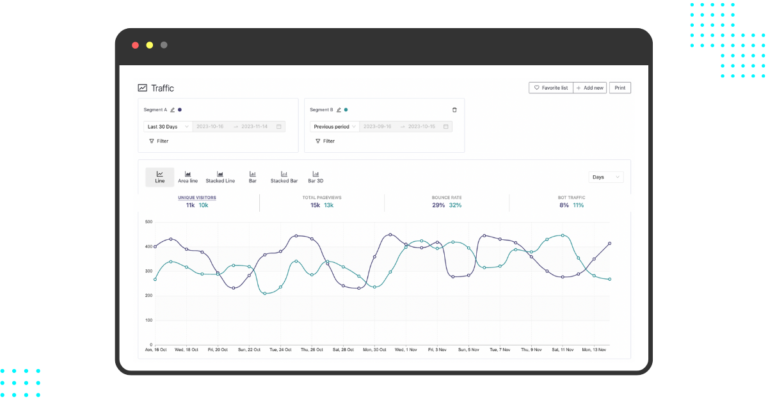Show the Bounce Rate metric
Viewport: 768px width, 403px height.
447,201
